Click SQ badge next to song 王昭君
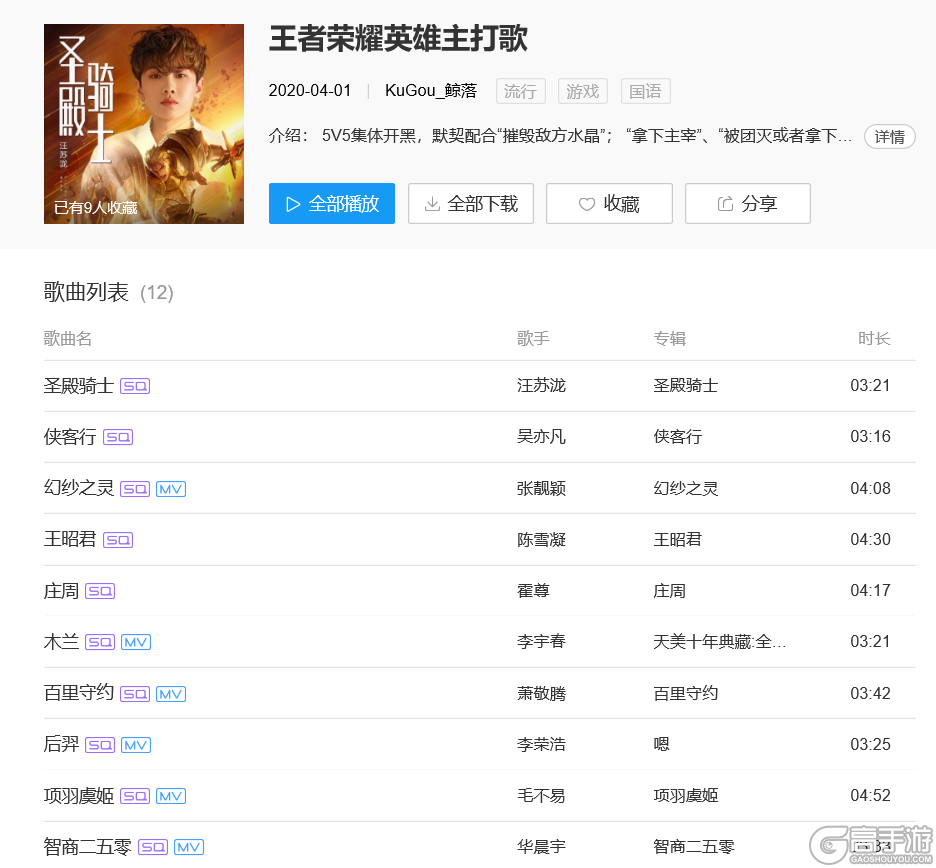The image size is (936, 868). (118, 540)
